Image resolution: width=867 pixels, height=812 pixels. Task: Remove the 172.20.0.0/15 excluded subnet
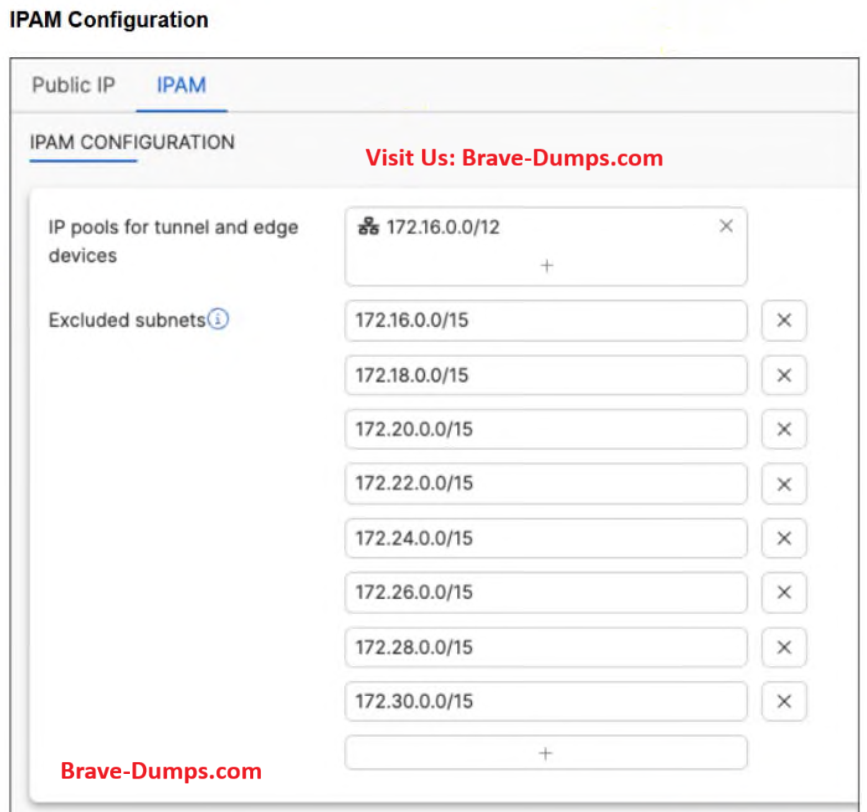tap(784, 429)
